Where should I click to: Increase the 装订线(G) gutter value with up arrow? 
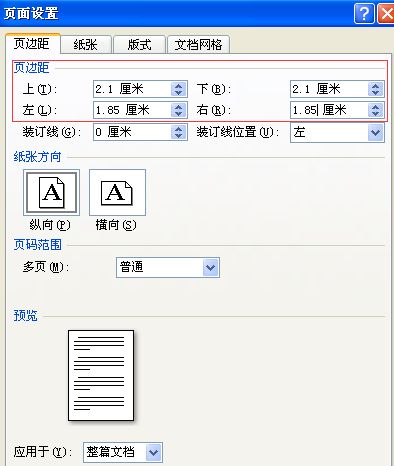coord(179,129)
